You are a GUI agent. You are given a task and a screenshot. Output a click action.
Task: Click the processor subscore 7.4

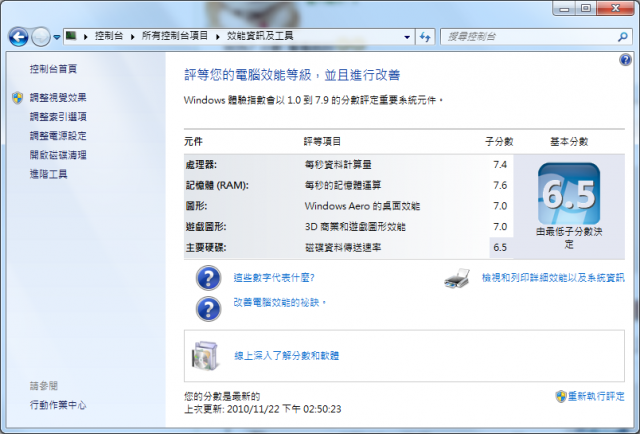click(500, 165)
